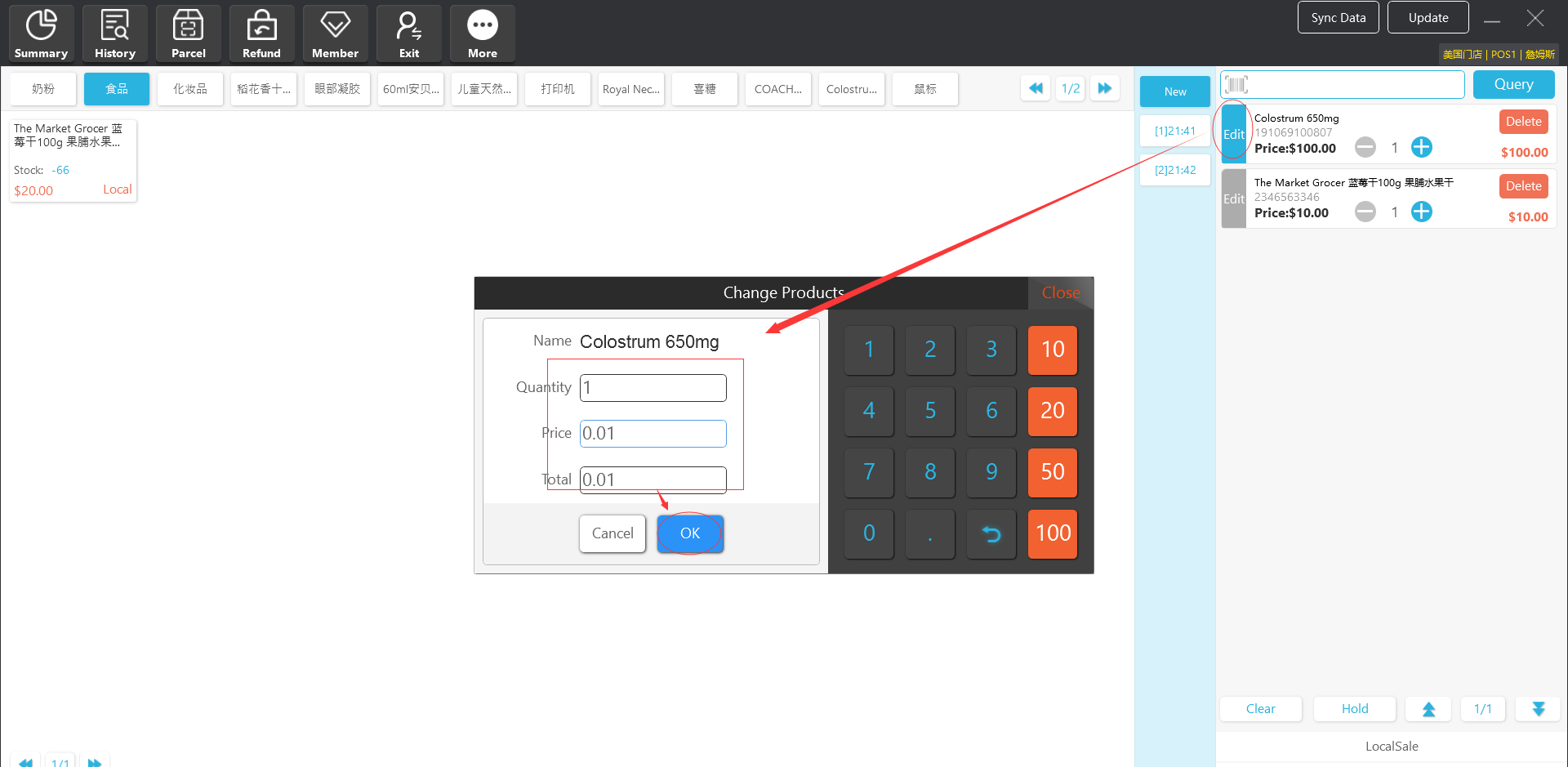The width and height of the screenshot is (1568, 767).
Task: Go to previous category page arrow
Action: point(1036,88)
